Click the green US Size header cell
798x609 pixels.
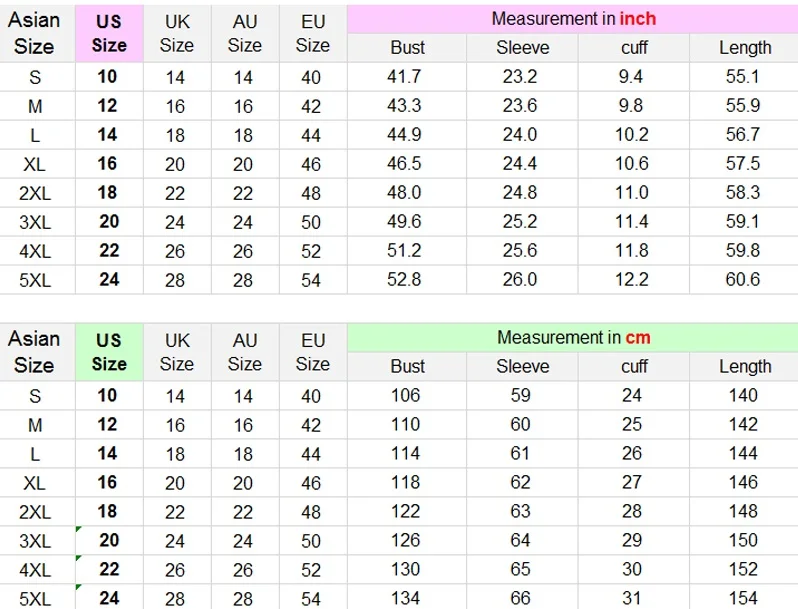(109, 352)
